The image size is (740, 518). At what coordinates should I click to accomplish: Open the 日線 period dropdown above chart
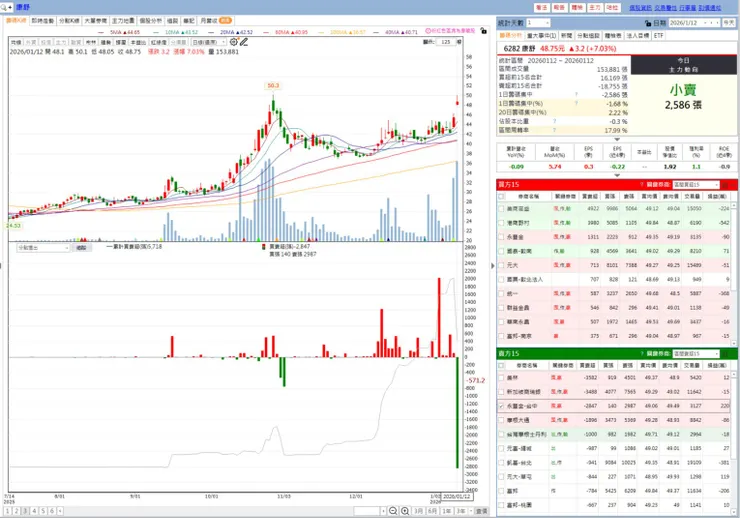209,42
